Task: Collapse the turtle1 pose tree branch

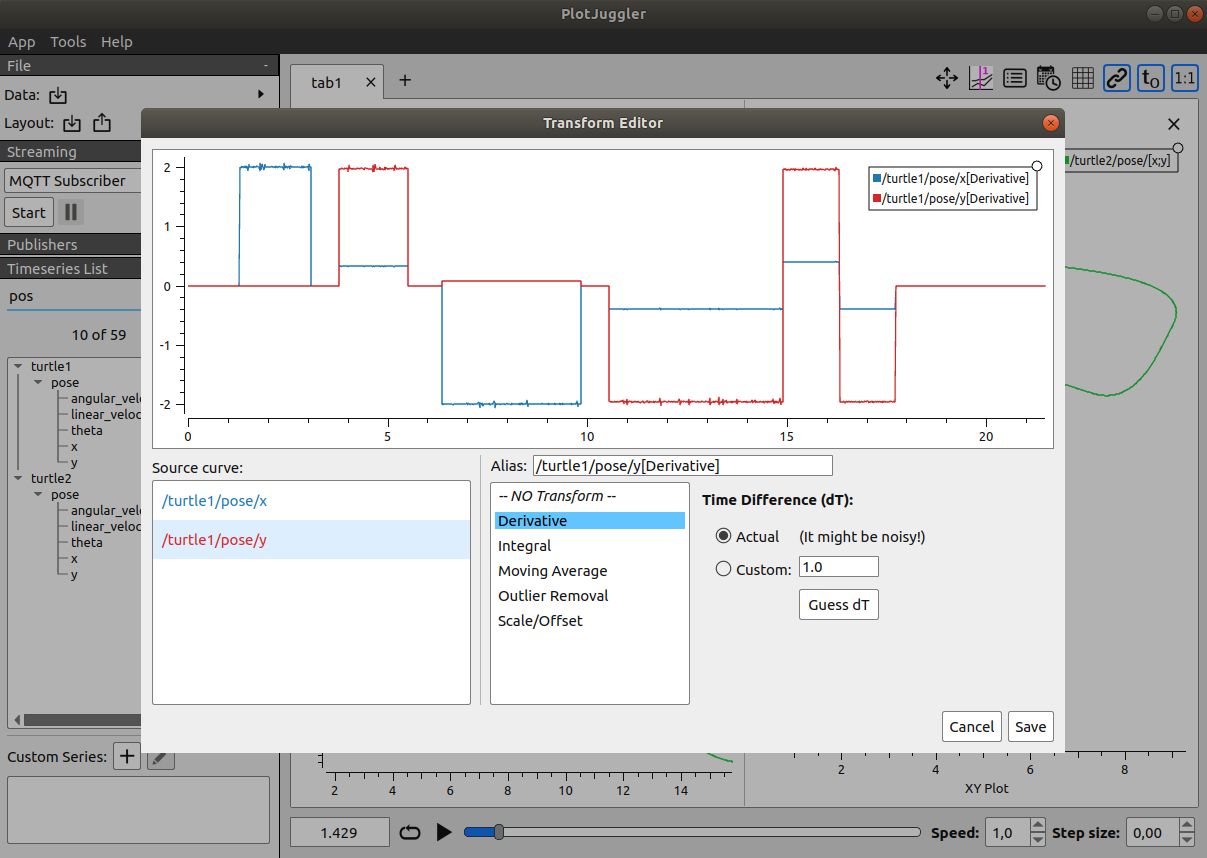Action: [x=37, y=382]
